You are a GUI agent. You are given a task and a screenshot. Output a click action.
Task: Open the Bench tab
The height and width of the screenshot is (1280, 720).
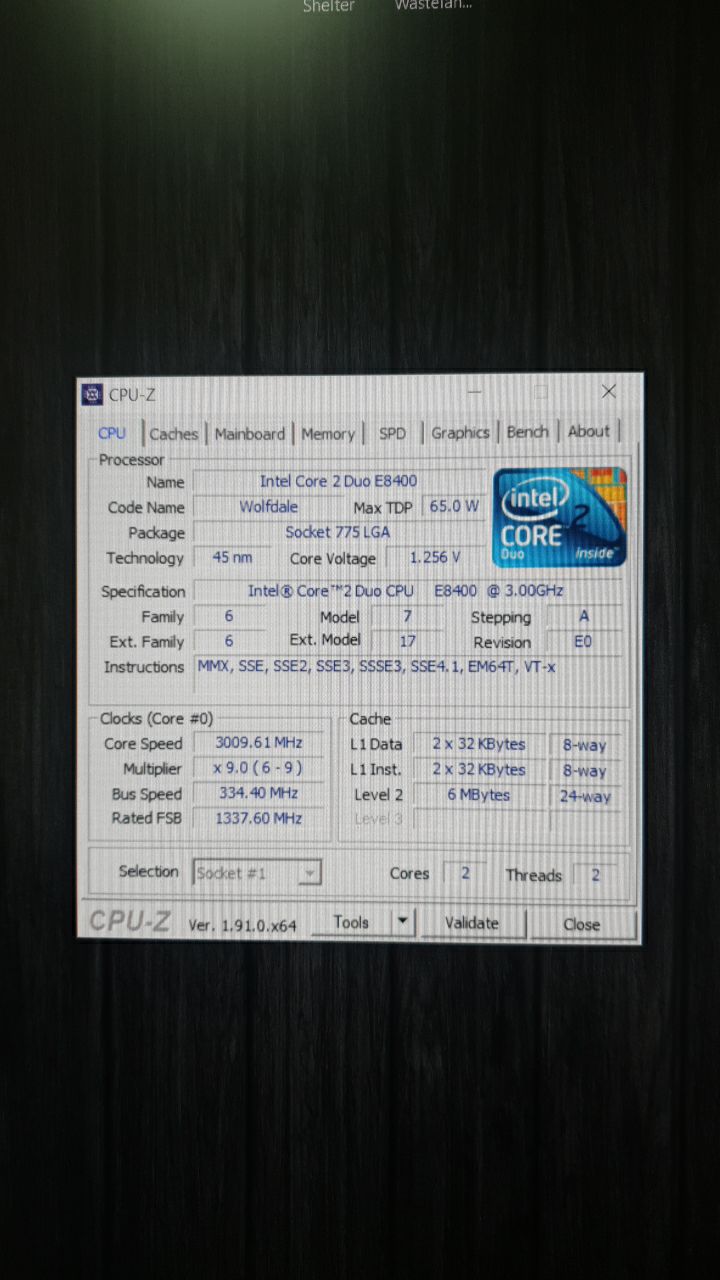pyautogui.click(x=527, y=432)
